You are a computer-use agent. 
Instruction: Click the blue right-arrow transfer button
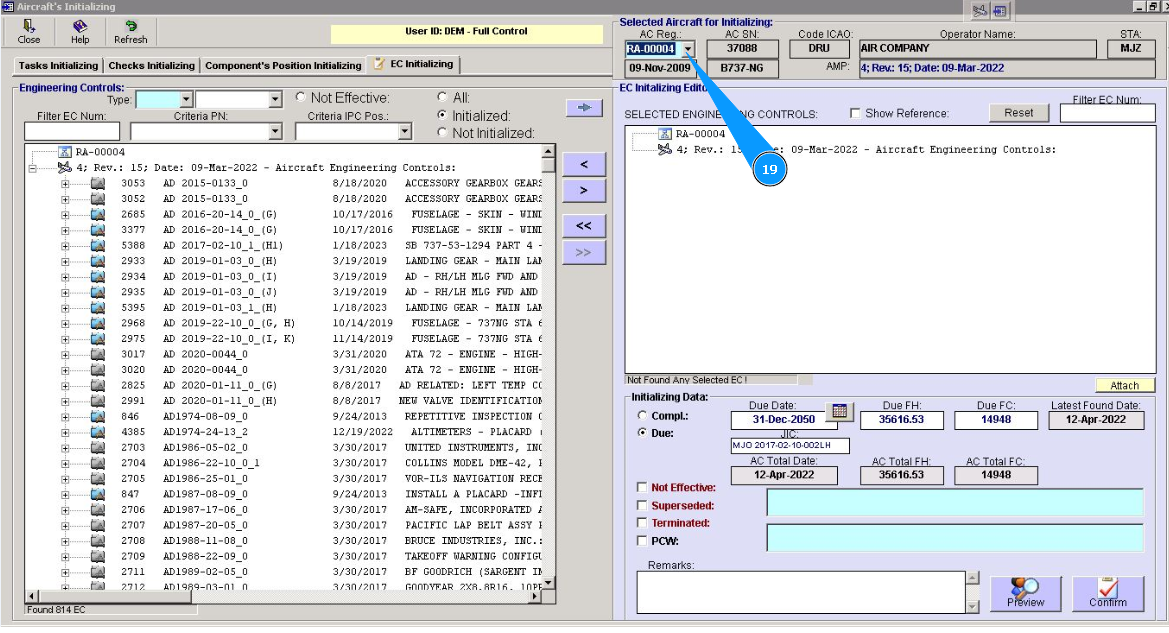(583, 107)
